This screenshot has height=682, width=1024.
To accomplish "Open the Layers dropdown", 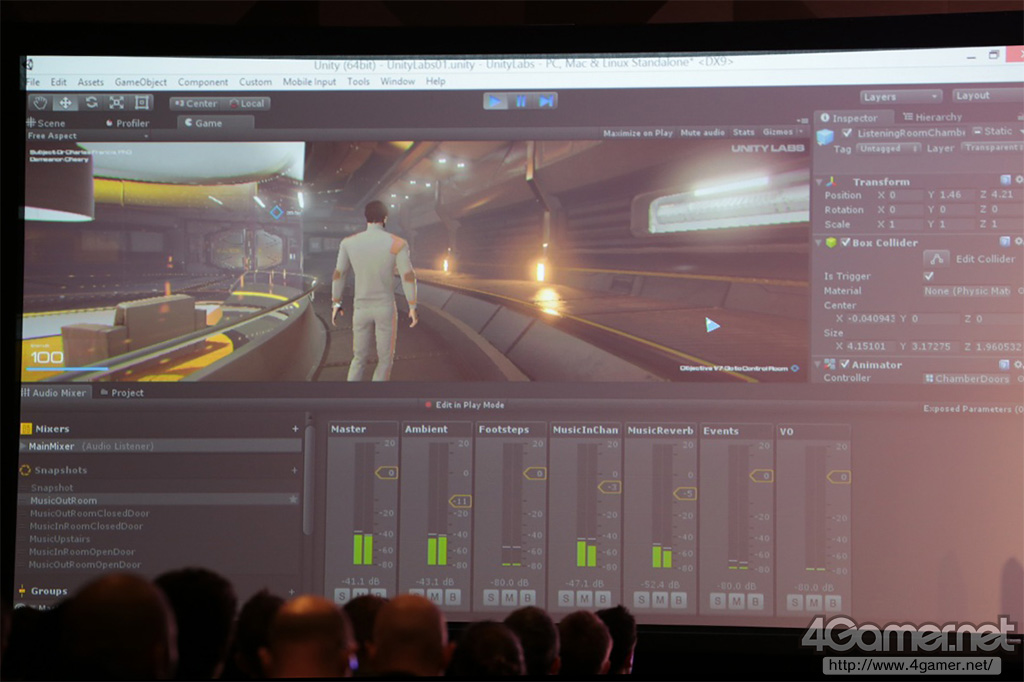I will [x=900, y=97].
